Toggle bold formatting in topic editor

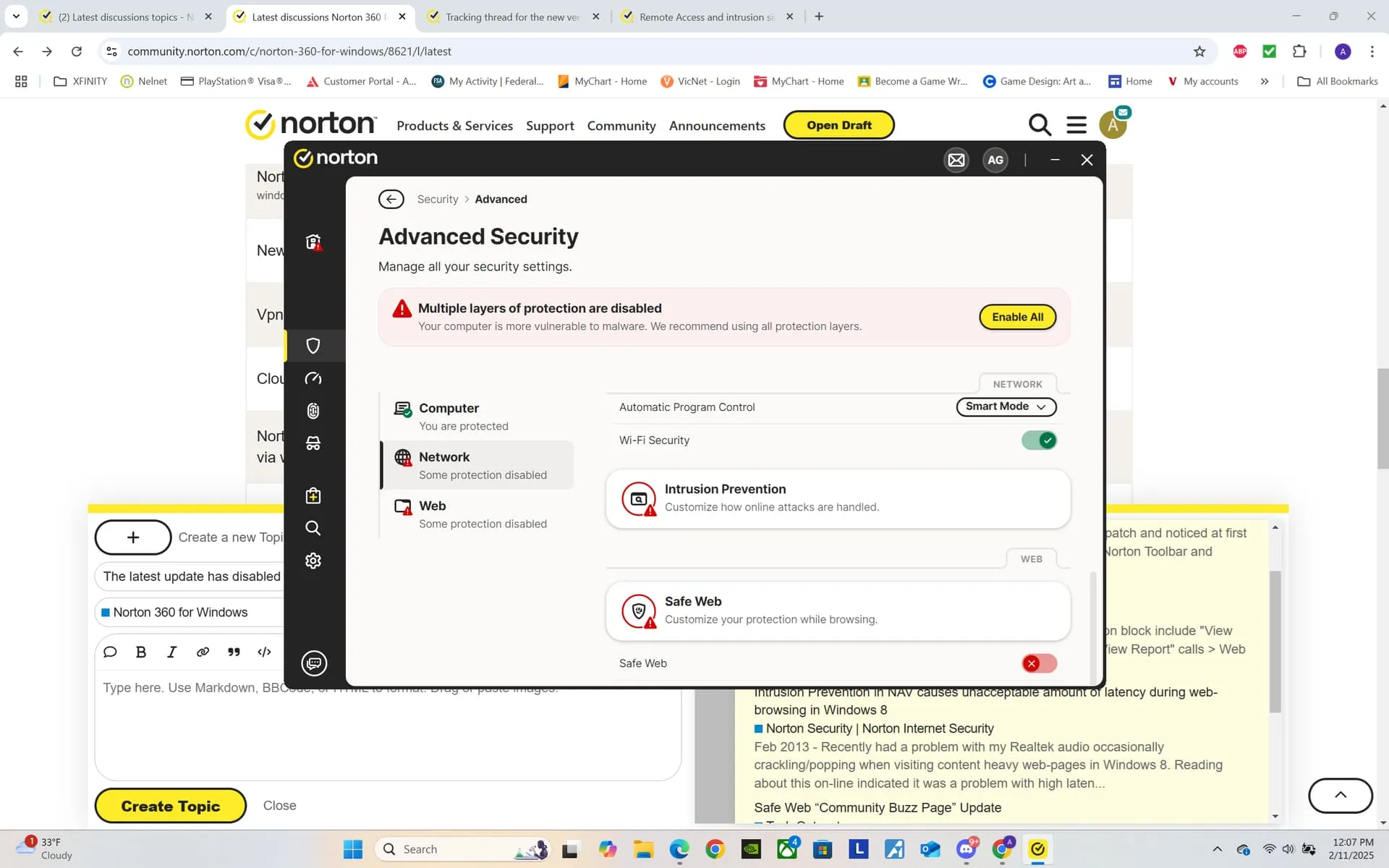click(x=141, y=652)
